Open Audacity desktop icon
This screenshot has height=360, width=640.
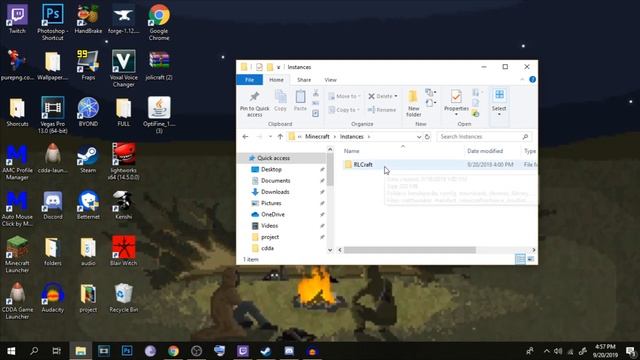tap(53, 298)
